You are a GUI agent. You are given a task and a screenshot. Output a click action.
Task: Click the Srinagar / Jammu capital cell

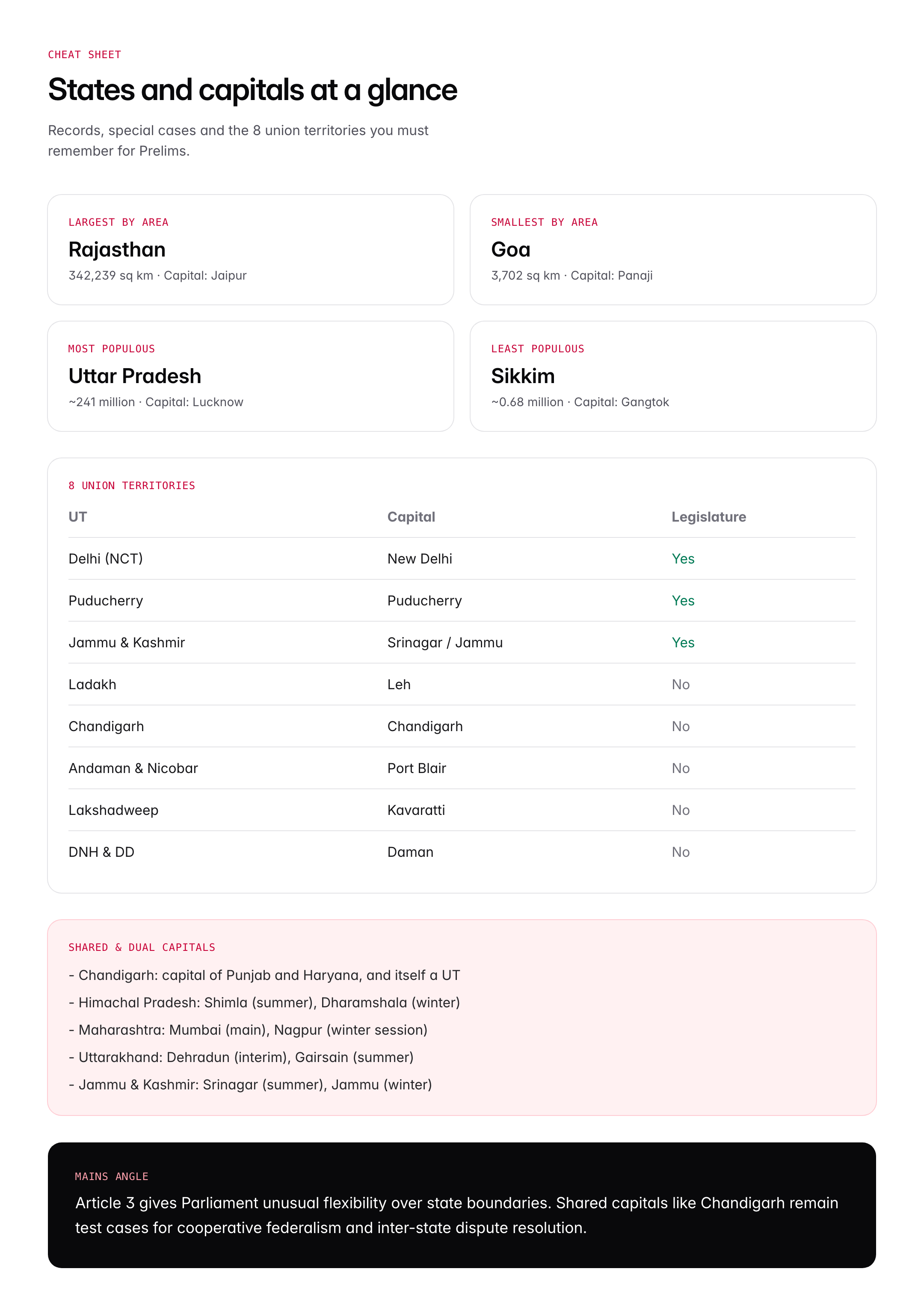(x=444, y=643)
